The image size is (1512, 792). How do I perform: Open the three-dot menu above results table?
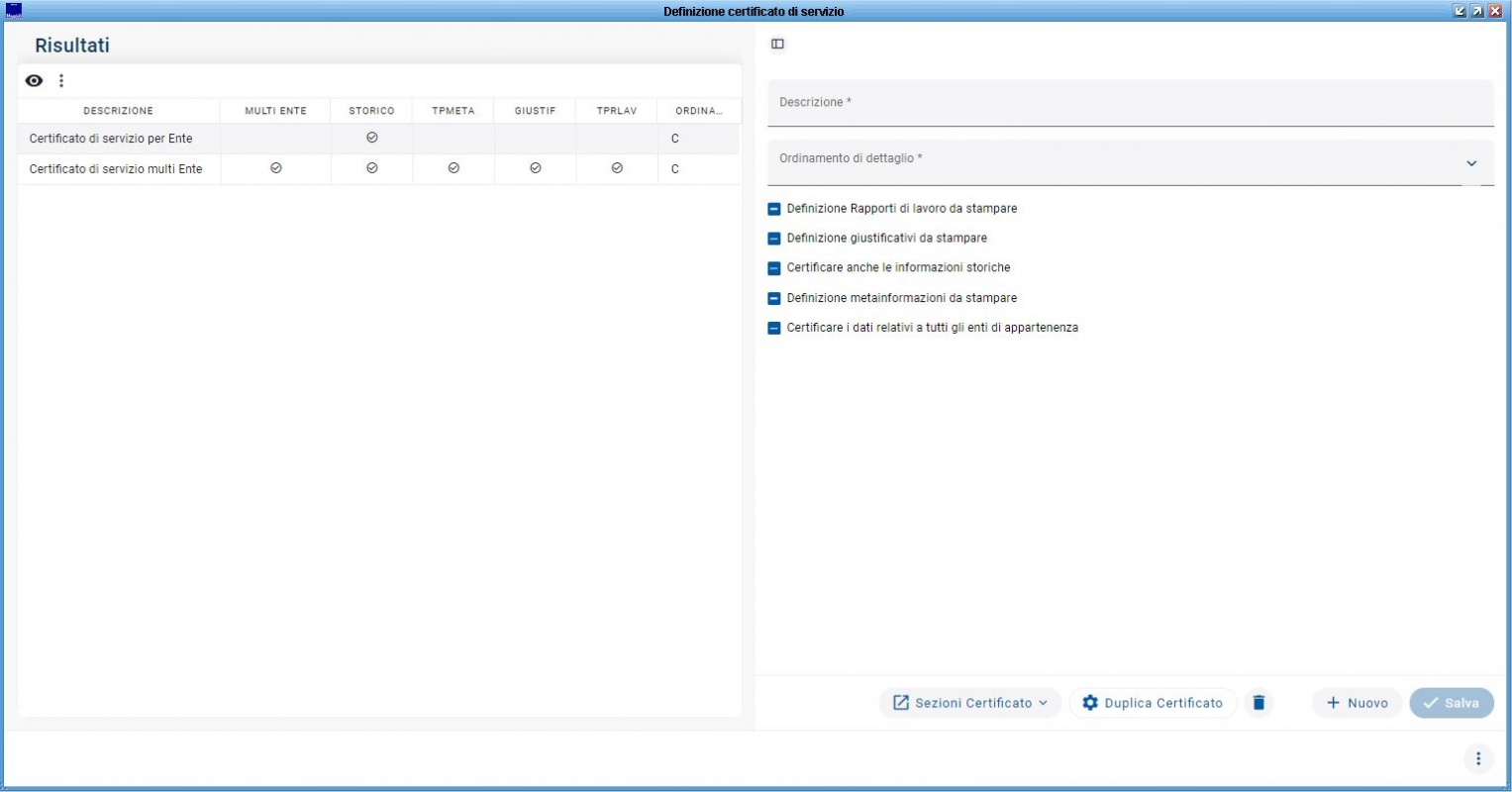61,81
